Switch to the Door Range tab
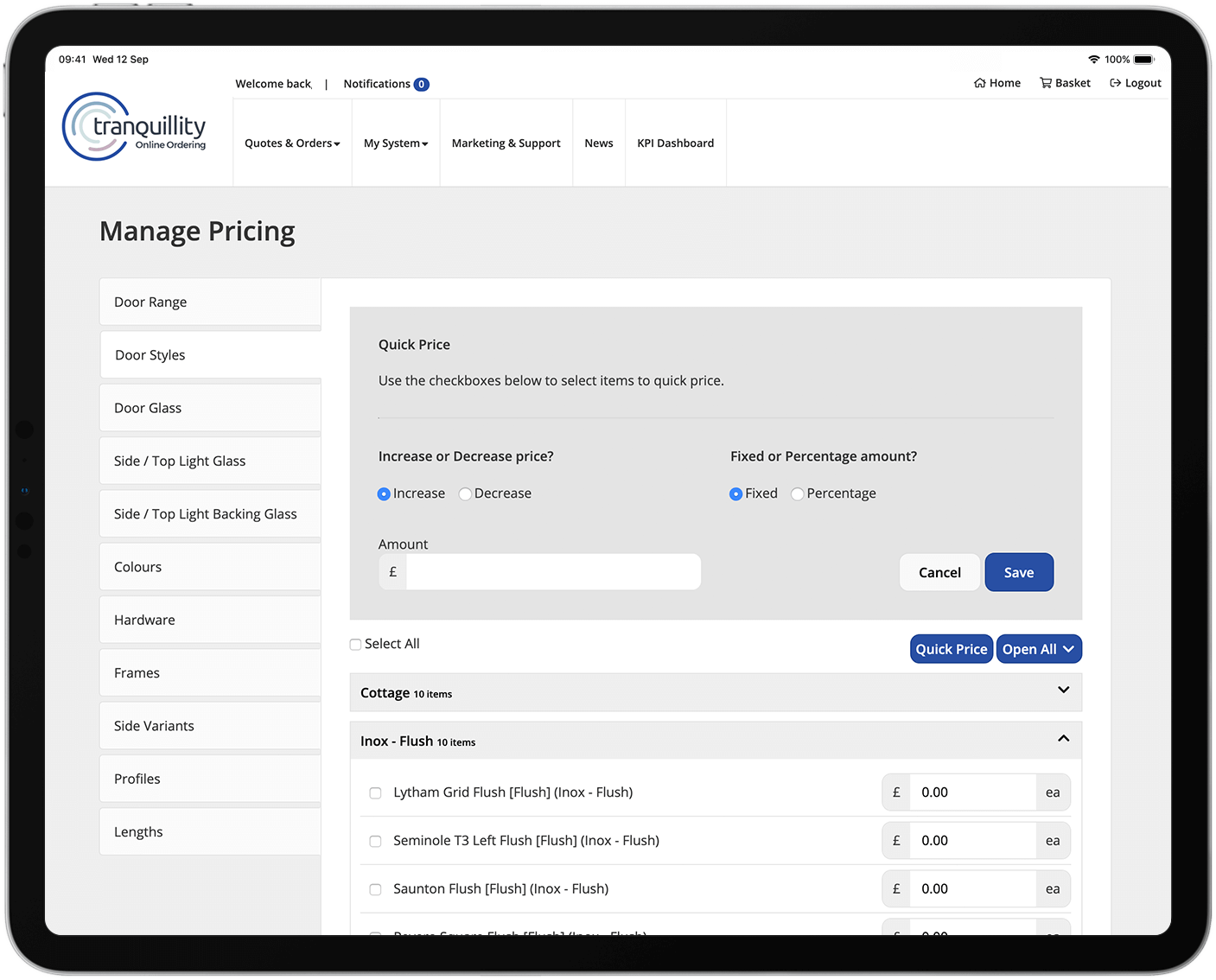 point(210,302)
